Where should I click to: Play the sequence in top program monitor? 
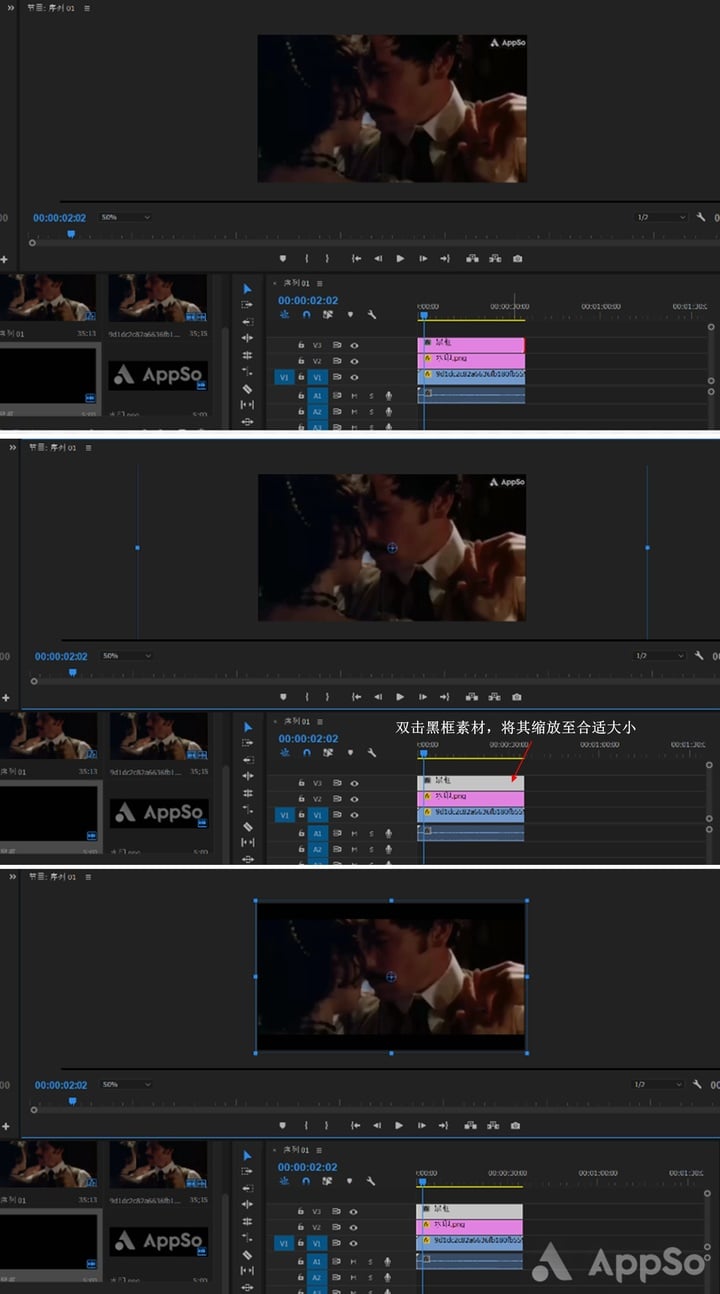pyautogui.click(x=400, y=258)
